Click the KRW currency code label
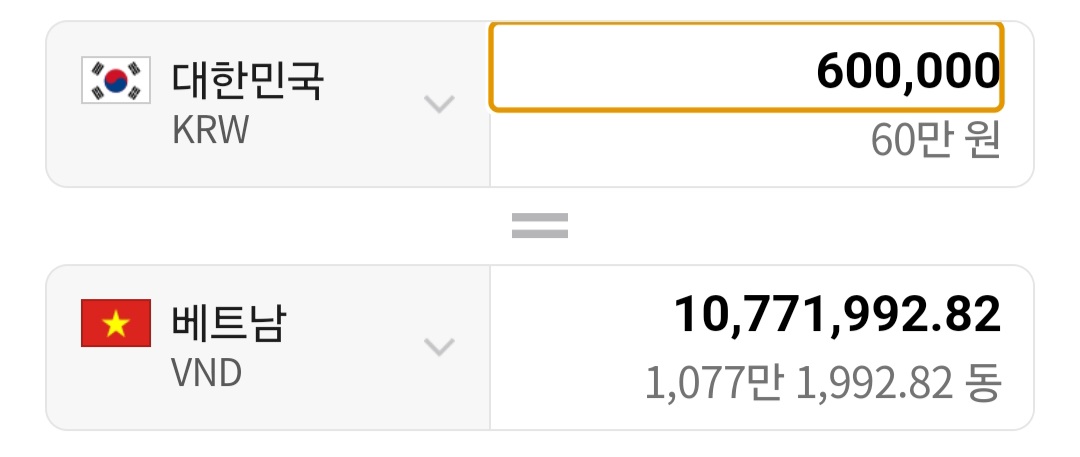Image resolution: width=1080 pixels, height=457 pixels. tap(209, 132)
